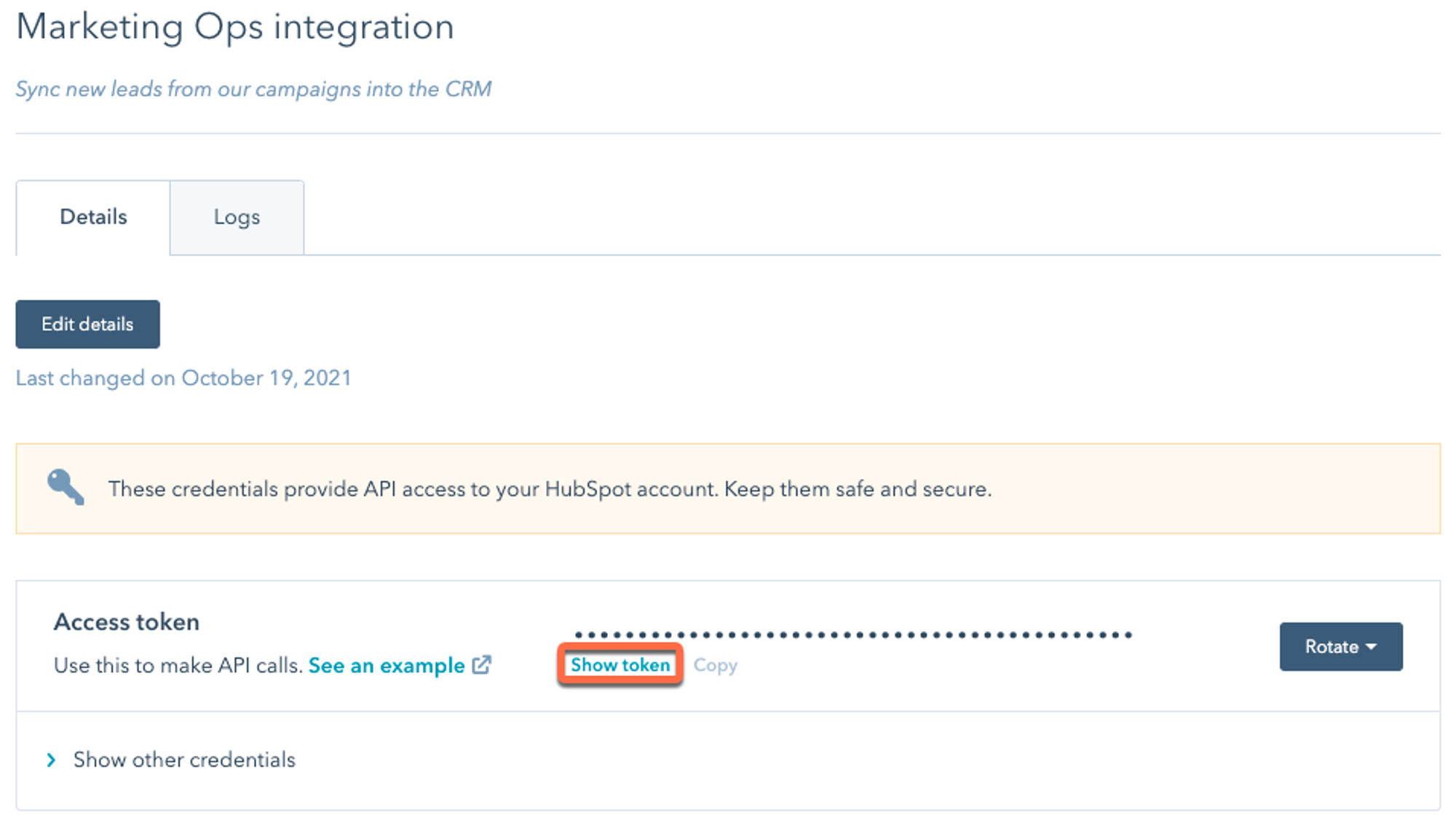Click the Marketing Ops integration title
The width and height of the screenshot is (1456, 826).
click(x=235, y=28)
